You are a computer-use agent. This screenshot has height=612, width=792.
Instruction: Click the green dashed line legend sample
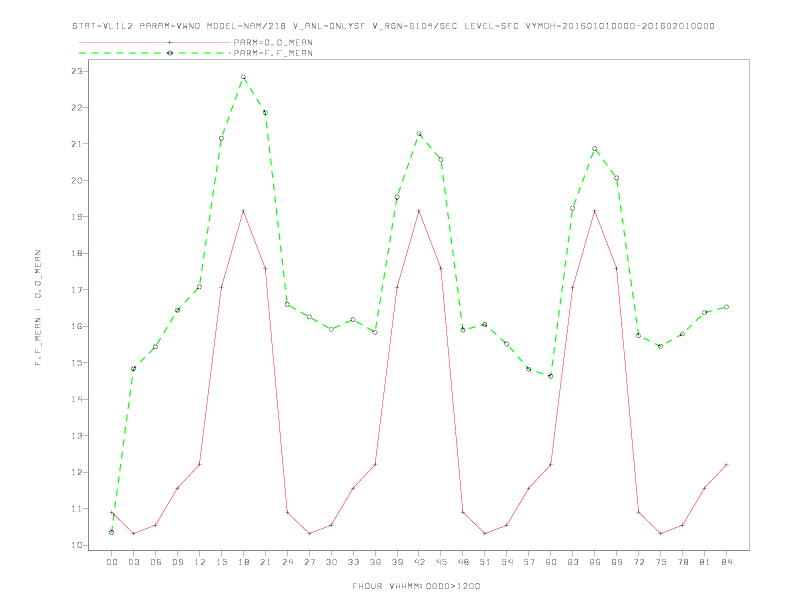[155, 53]
